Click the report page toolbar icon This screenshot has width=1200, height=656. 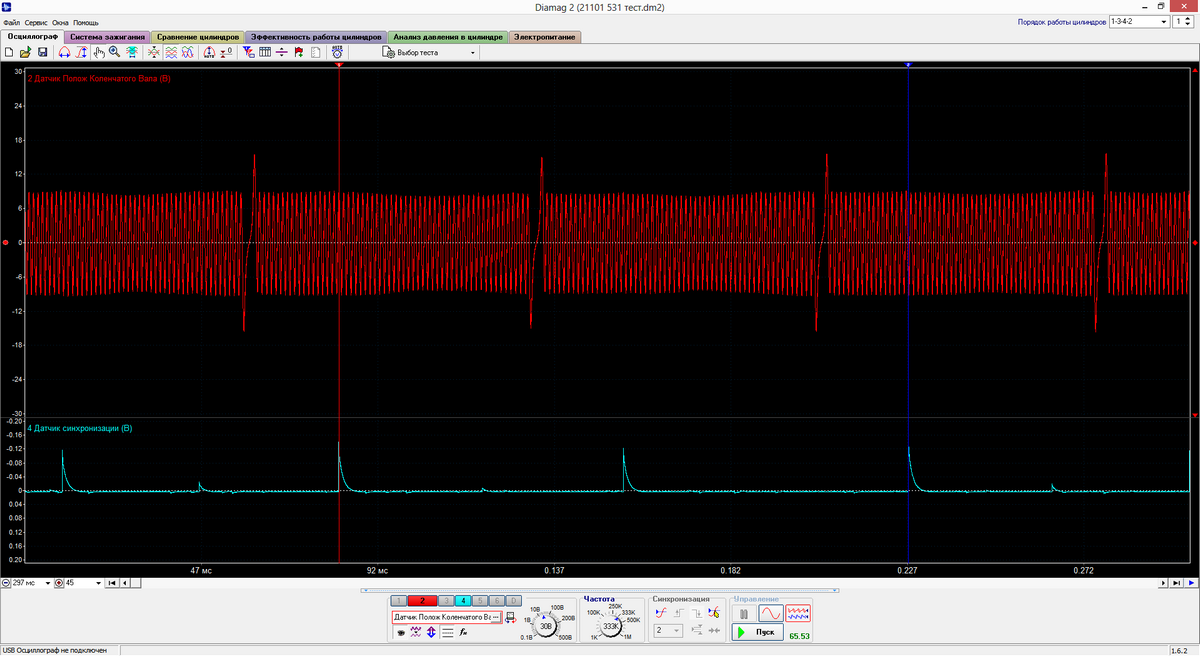tap(316, 52)
